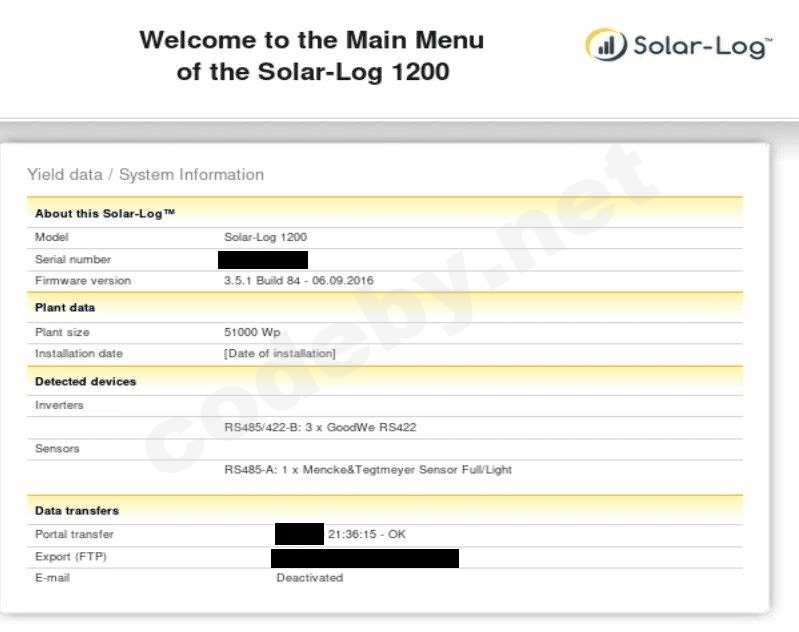799x632 pixels.
Task: Click the 'Installation date' label
Action: point(79,354)
